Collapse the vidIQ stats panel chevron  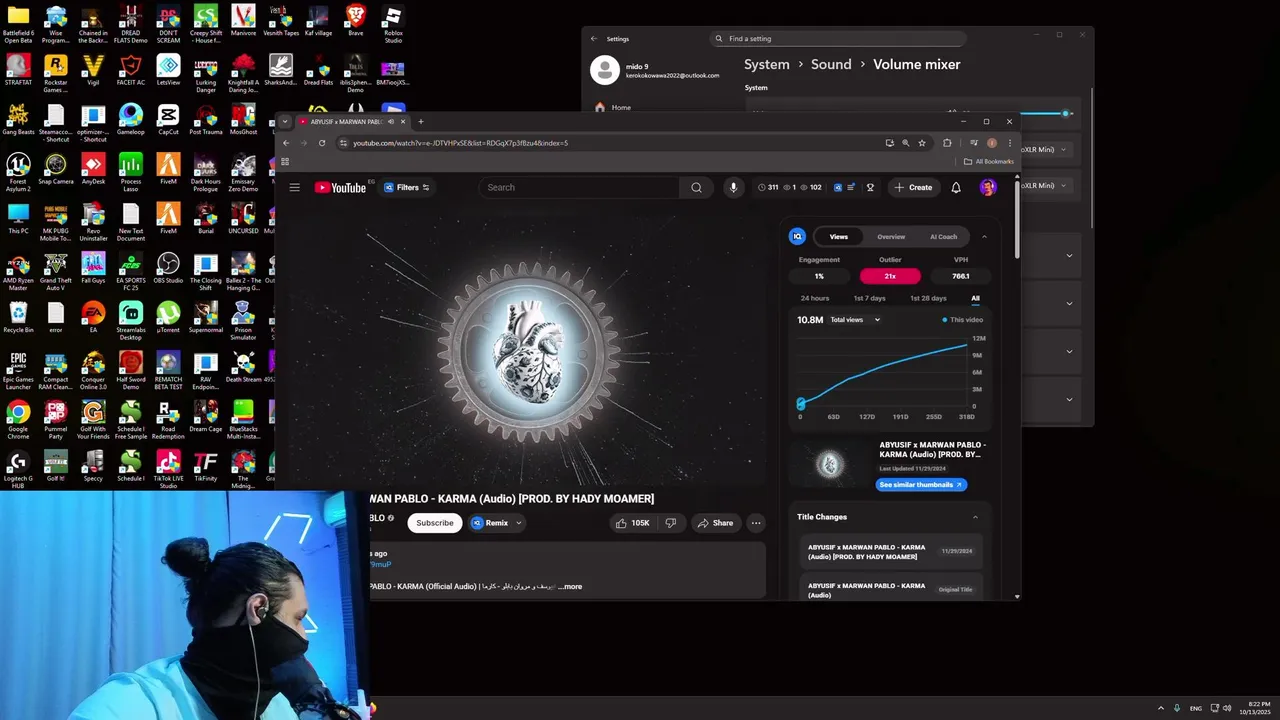[x=984, y=237]
